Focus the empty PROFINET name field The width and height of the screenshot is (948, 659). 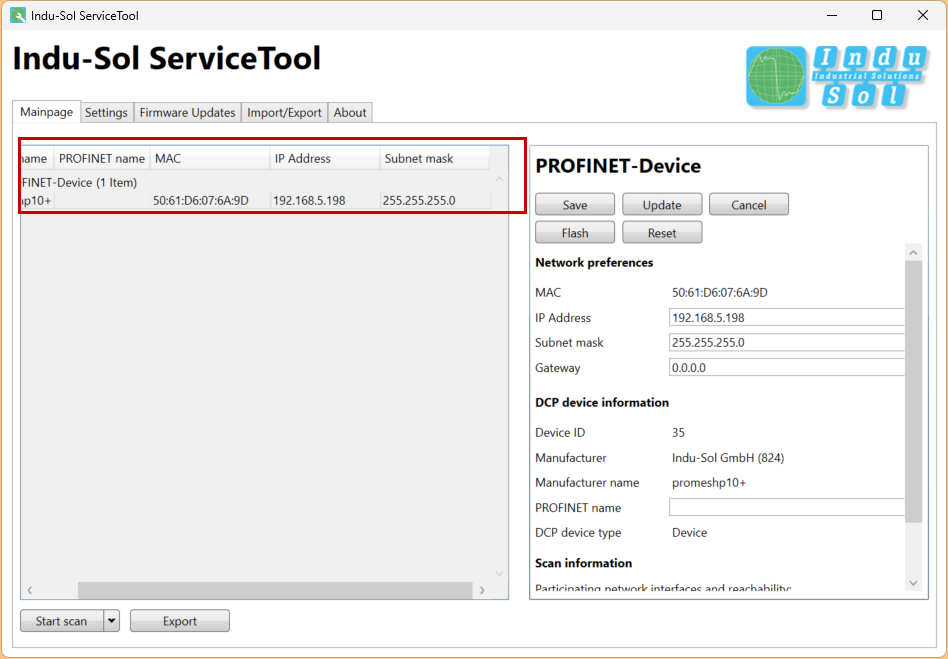(787, 507)
